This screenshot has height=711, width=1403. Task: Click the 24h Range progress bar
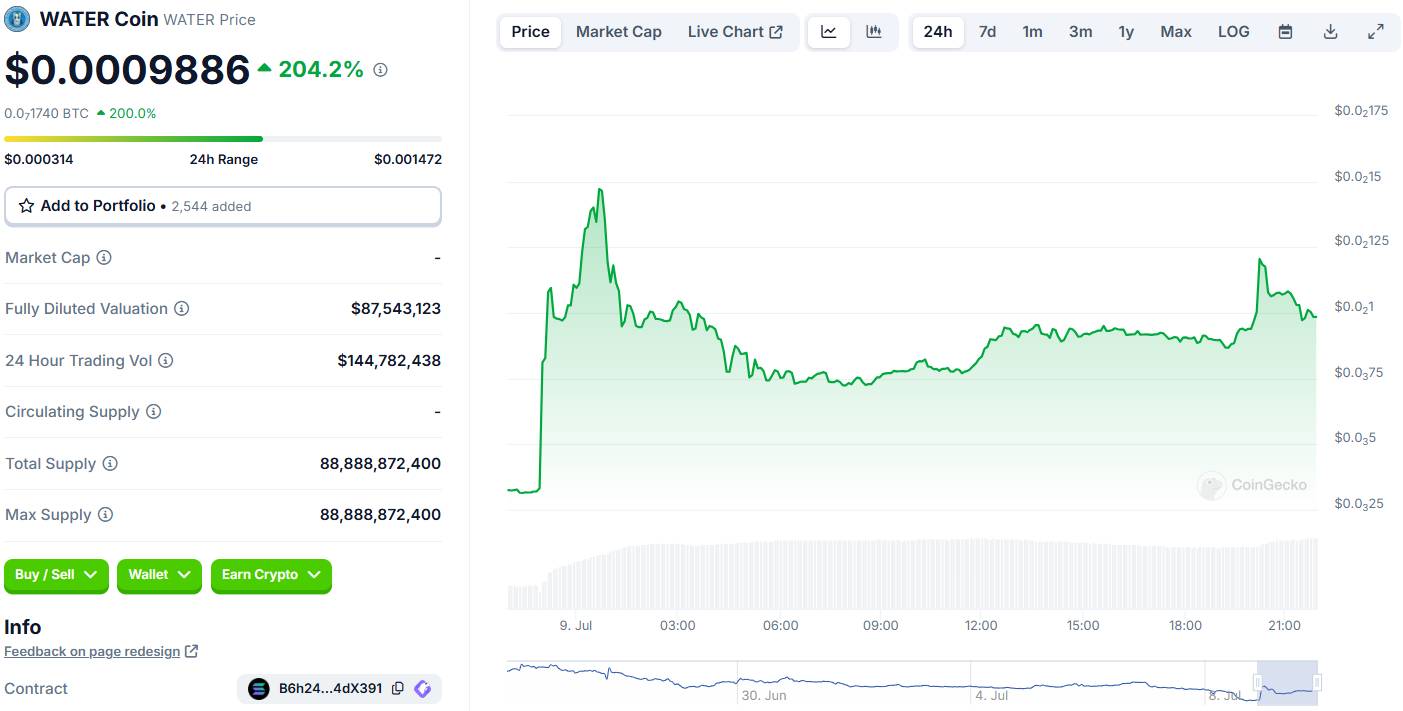tap(223, 139)
